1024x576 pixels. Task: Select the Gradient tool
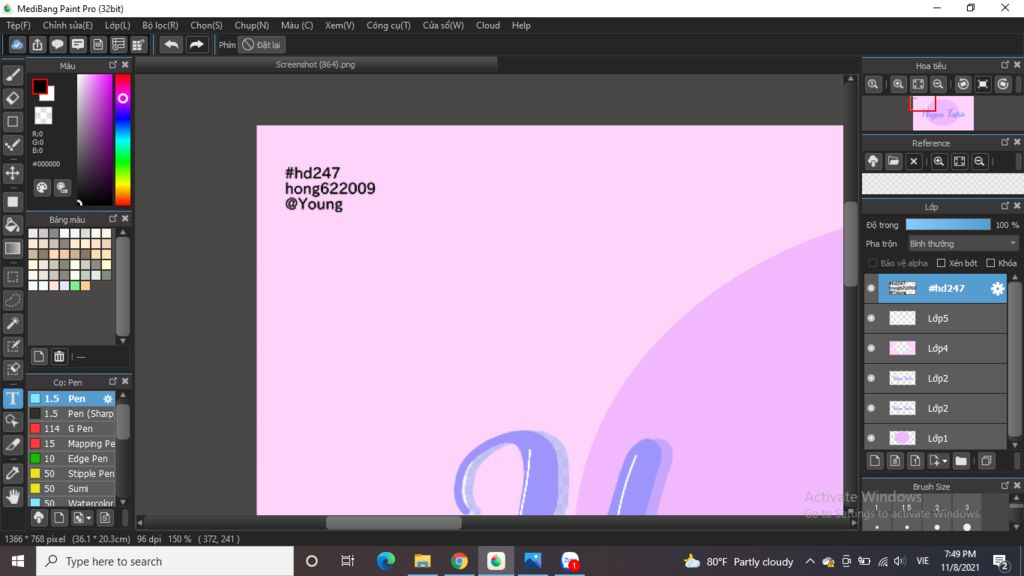tap(12, 249)
